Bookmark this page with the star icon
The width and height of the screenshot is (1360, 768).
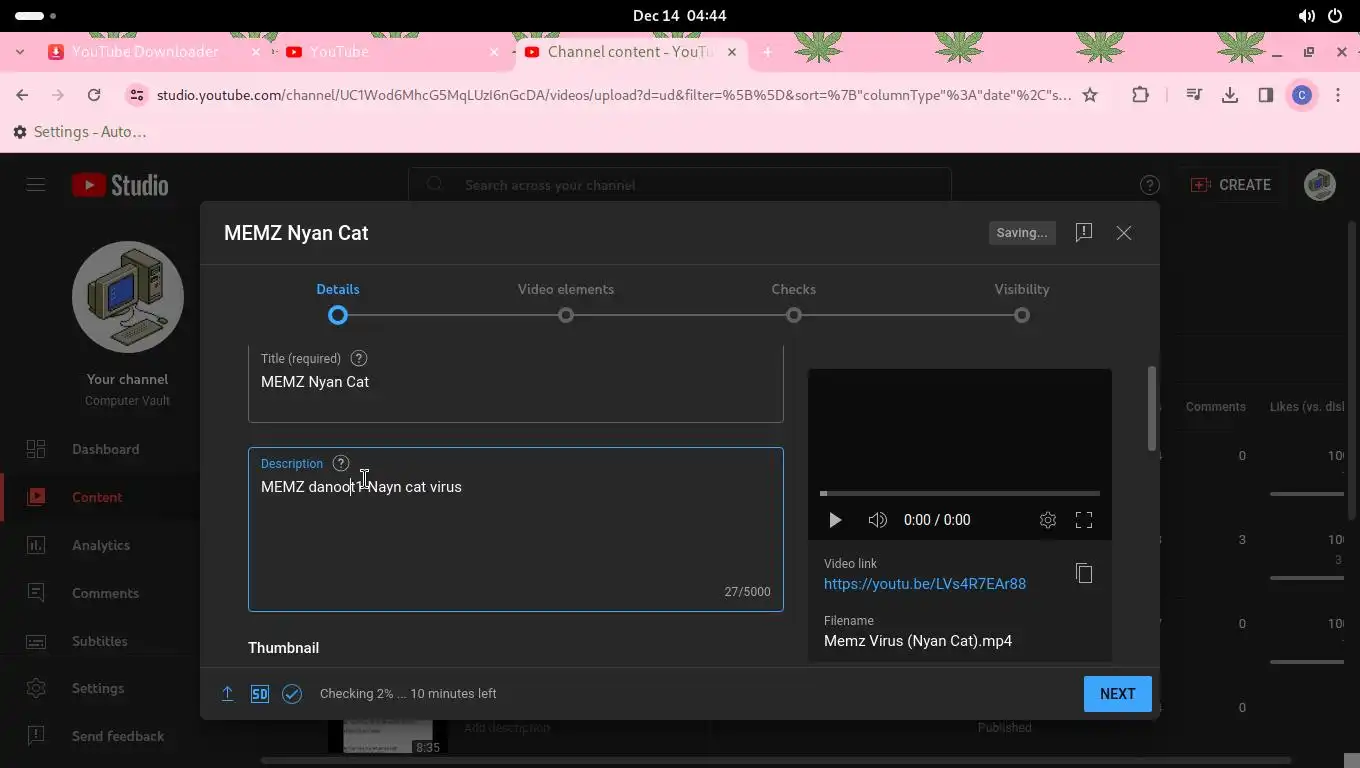[x=1090, y=95]
